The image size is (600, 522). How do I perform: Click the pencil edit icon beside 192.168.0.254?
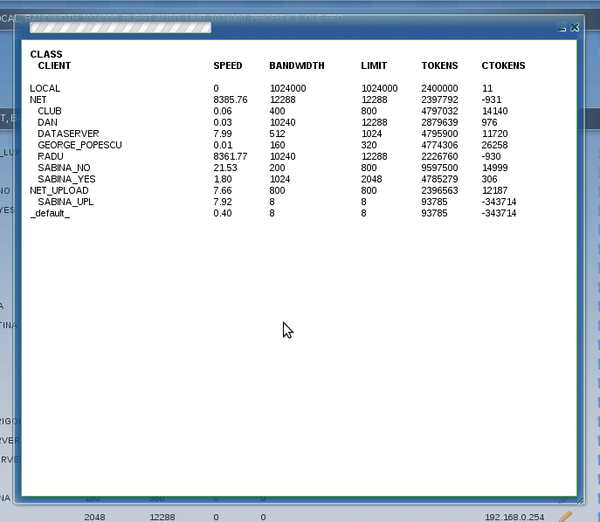point(565,517)
